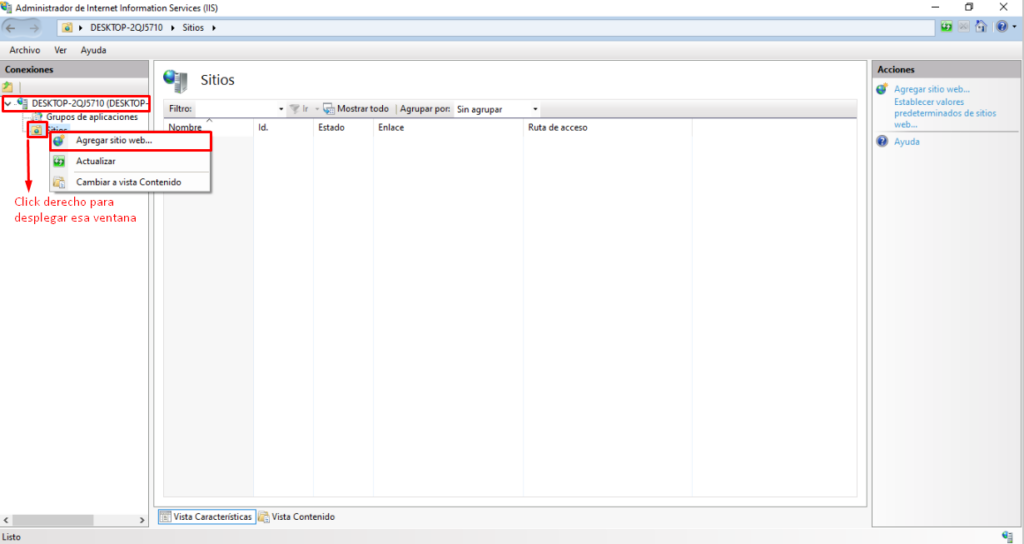Select the Sitios node icon in tree
Image resolution: width=1024 pixels, height=544 pixels.
point(37,130)
